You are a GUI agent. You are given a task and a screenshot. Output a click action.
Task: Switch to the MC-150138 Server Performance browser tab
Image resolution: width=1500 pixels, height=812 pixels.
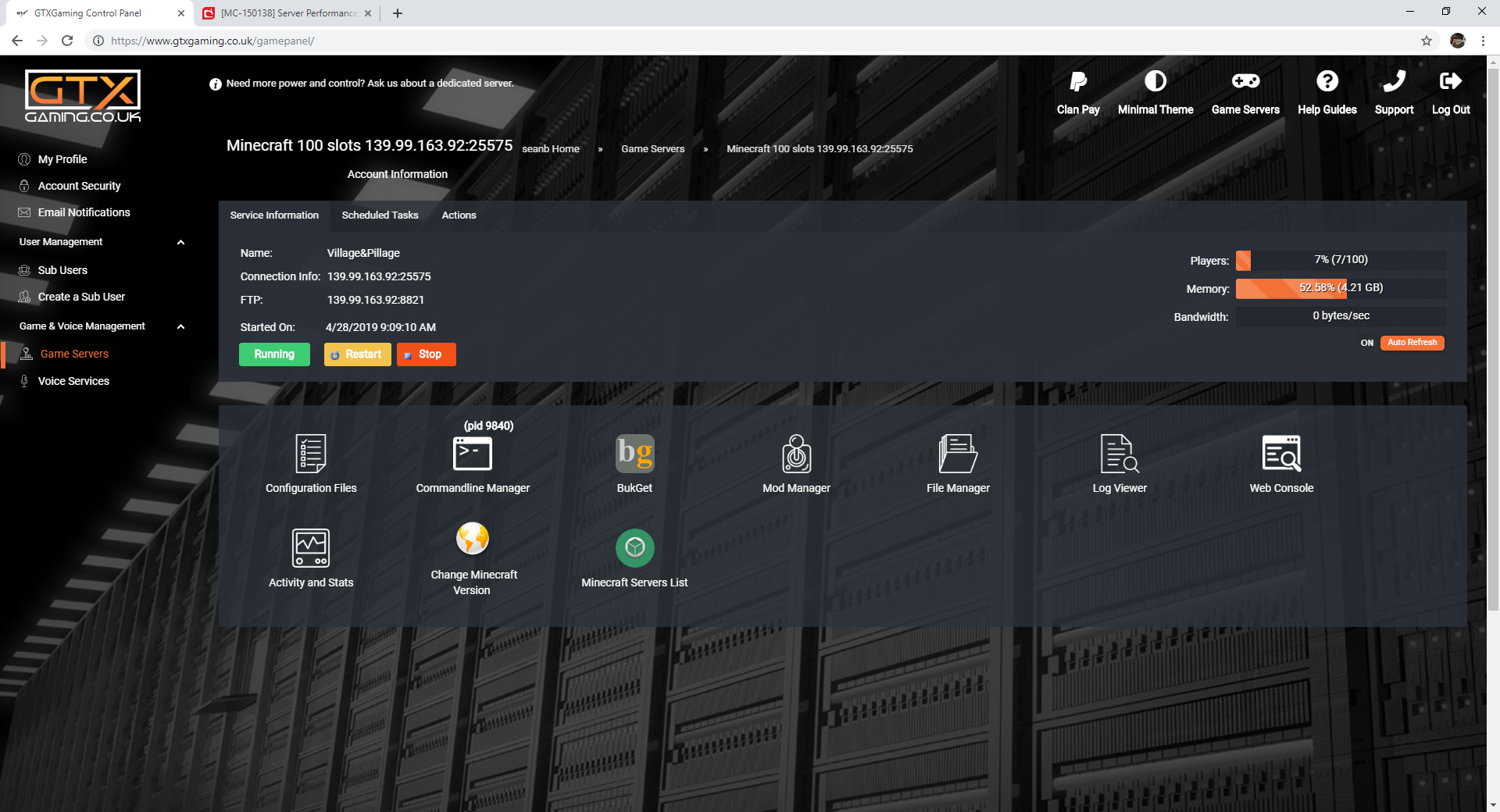pos(286,13)
